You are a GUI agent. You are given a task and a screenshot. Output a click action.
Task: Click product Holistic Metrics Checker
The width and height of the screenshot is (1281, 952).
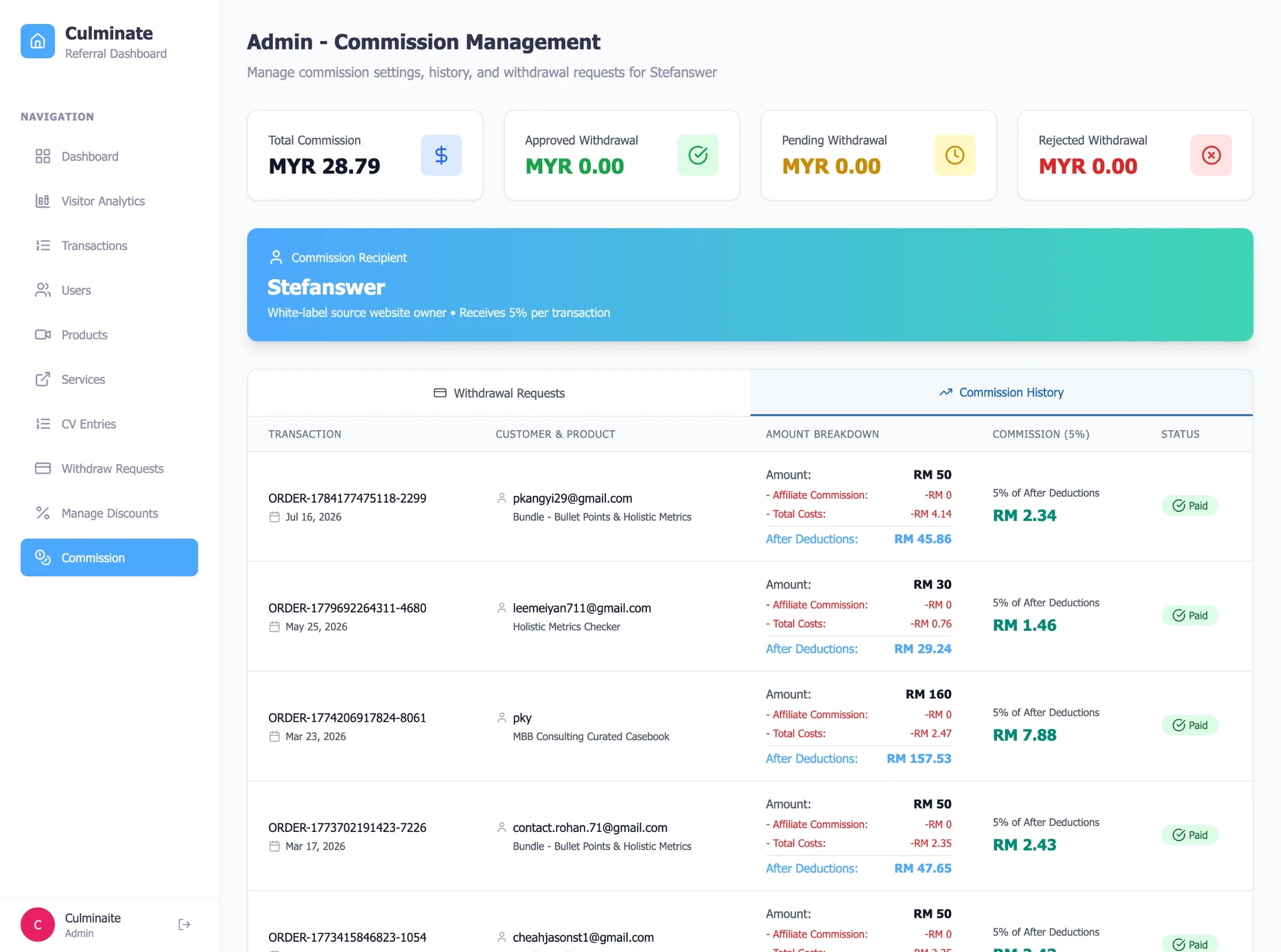coord(566,626)
